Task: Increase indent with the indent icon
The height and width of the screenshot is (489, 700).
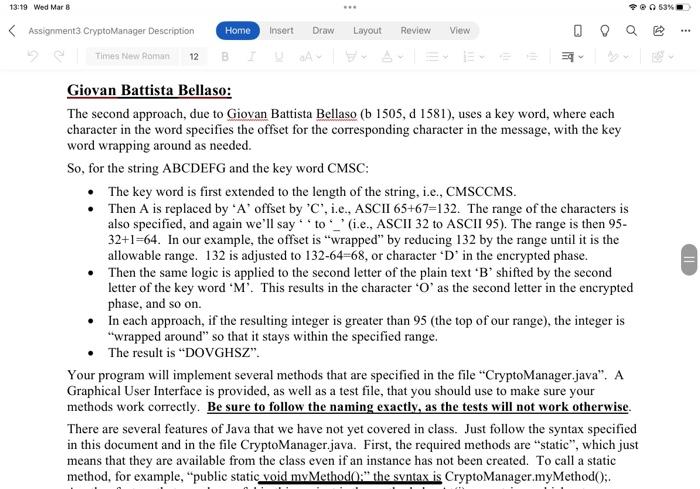Action: 532,57
